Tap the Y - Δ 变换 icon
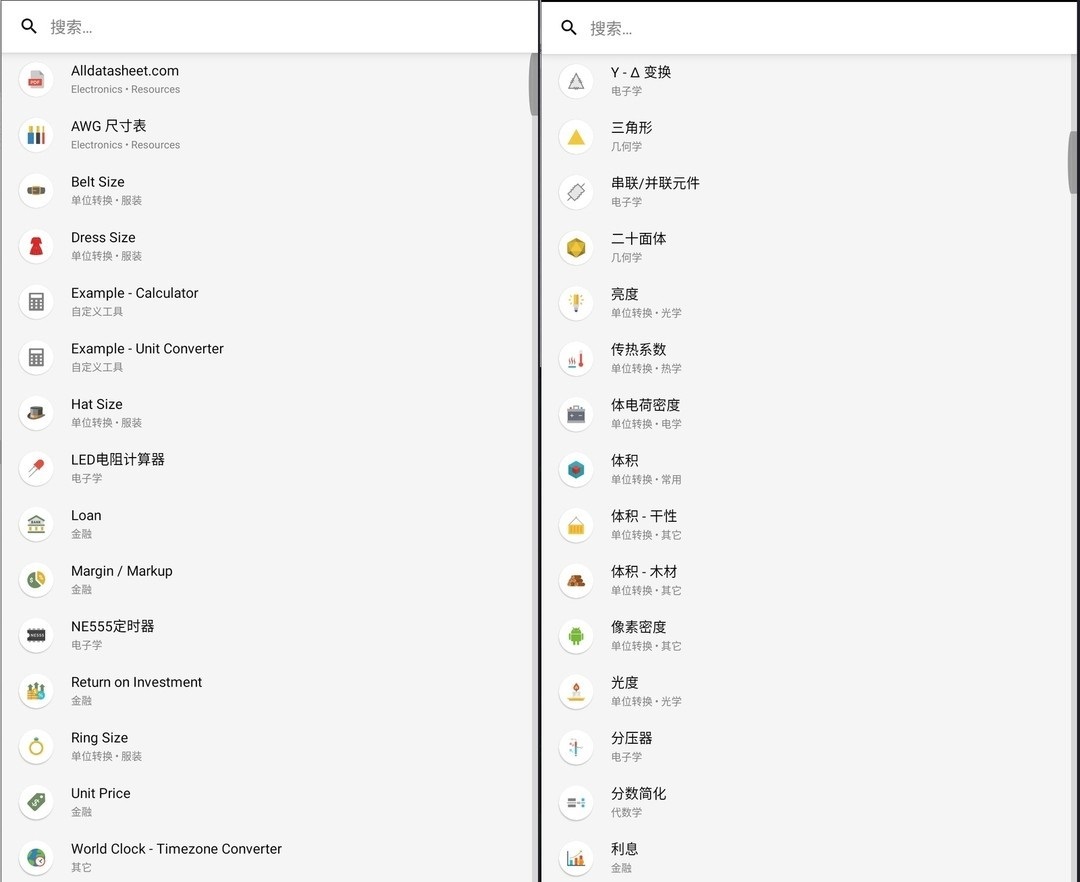Viewport: 1080px width, 882px height. point(576,81)
